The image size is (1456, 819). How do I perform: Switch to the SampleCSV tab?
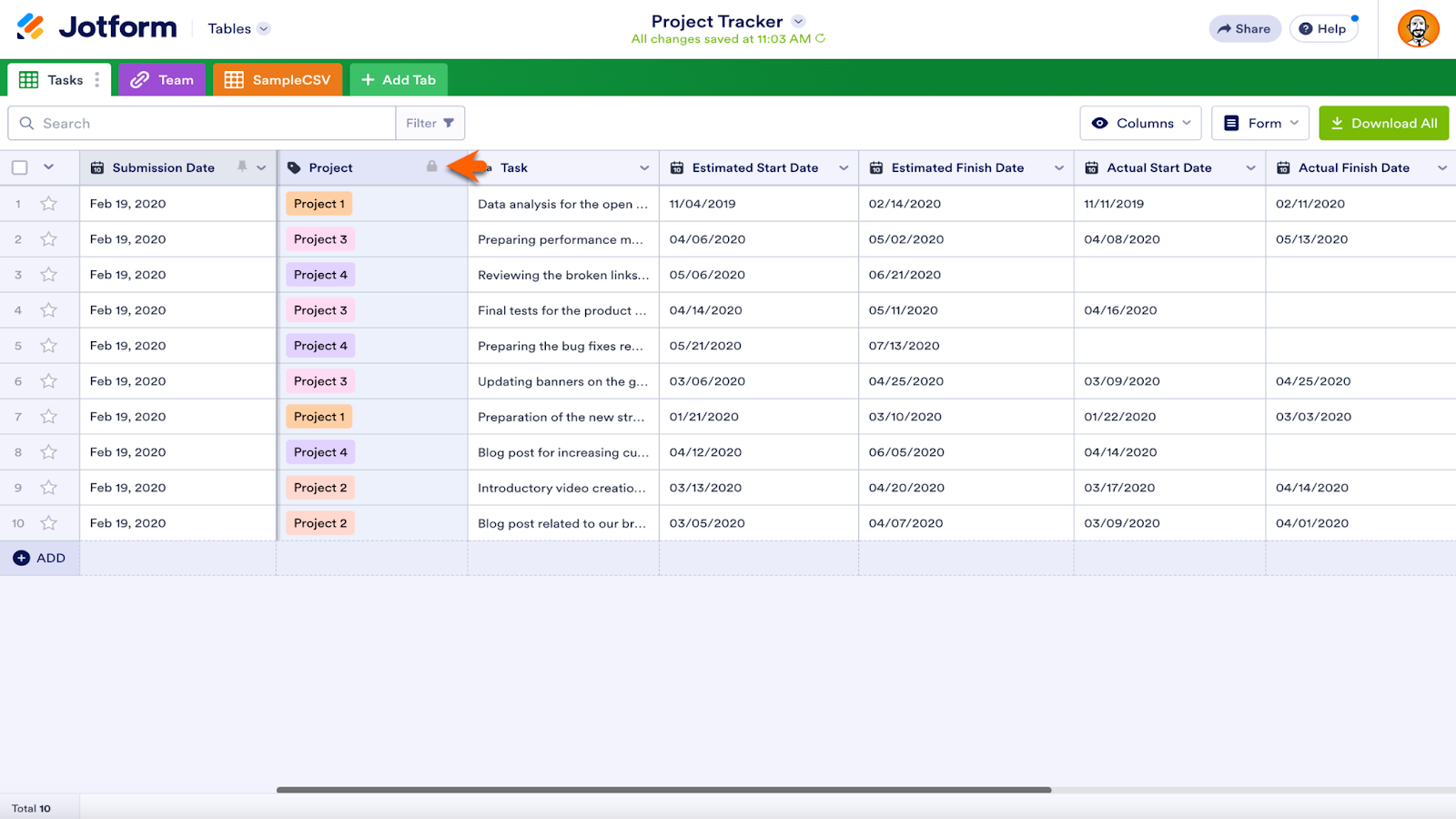tap(278, 80)
